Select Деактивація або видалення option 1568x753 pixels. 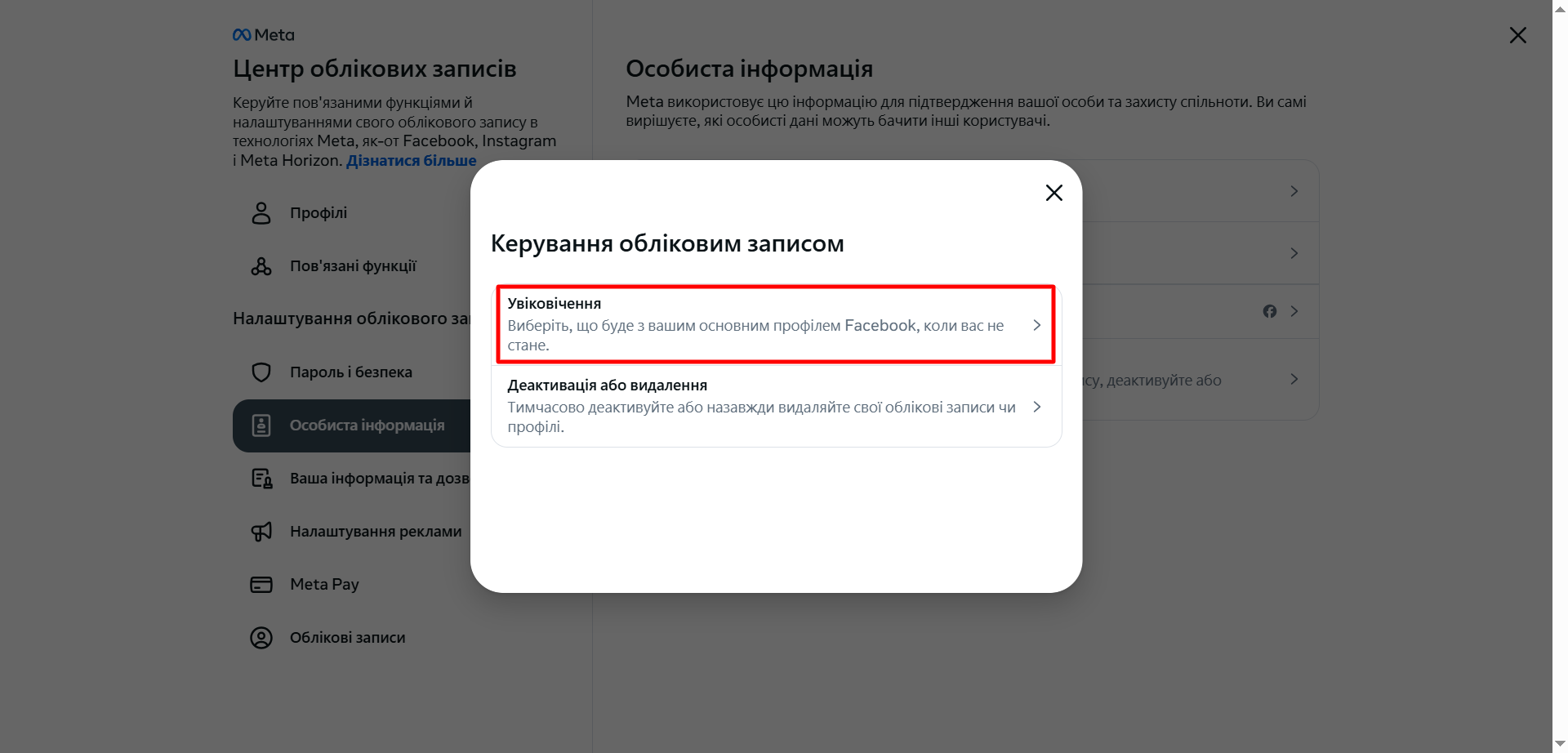click(x=761, y=406)
